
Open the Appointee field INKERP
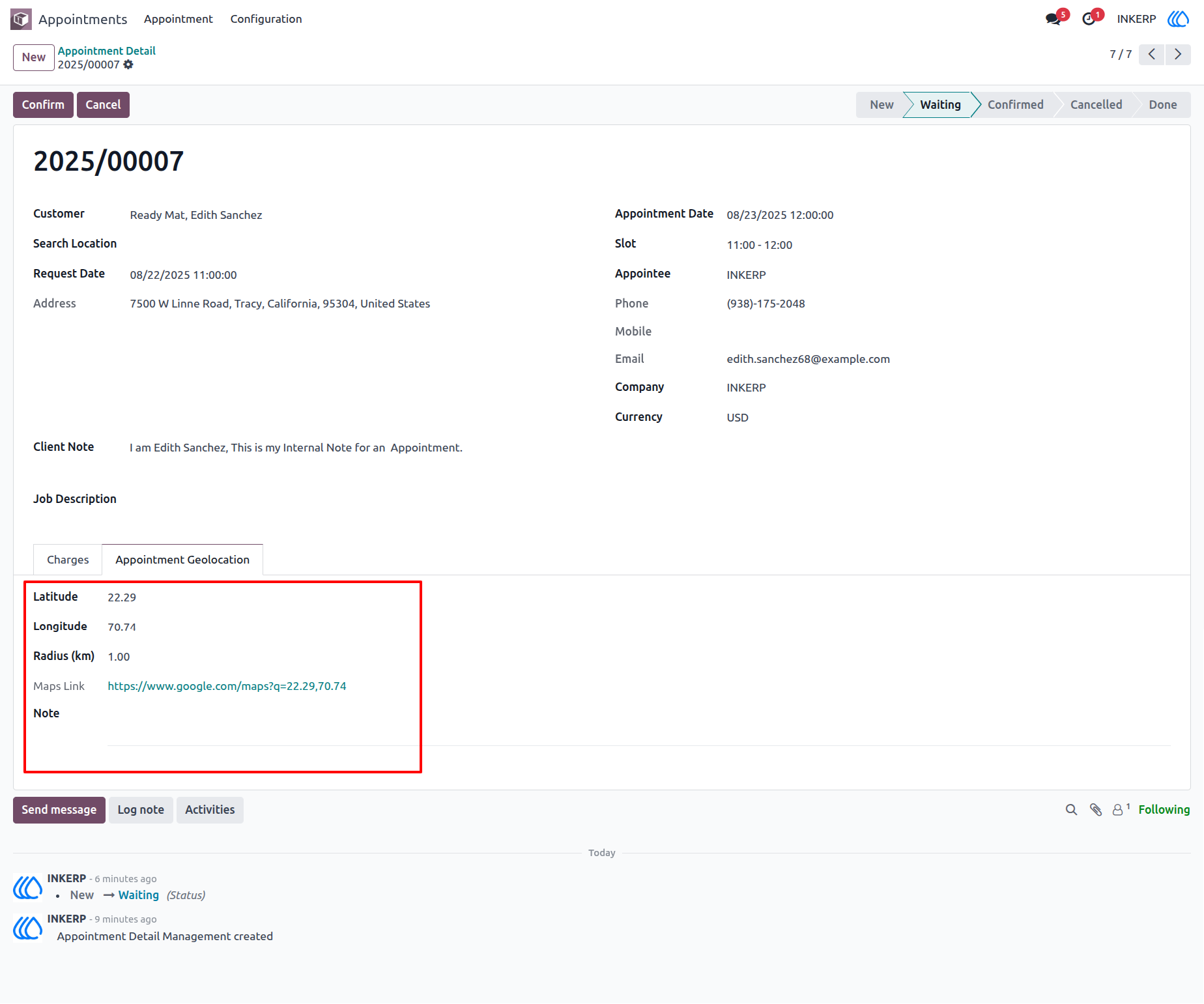click(x=746, y=275)
